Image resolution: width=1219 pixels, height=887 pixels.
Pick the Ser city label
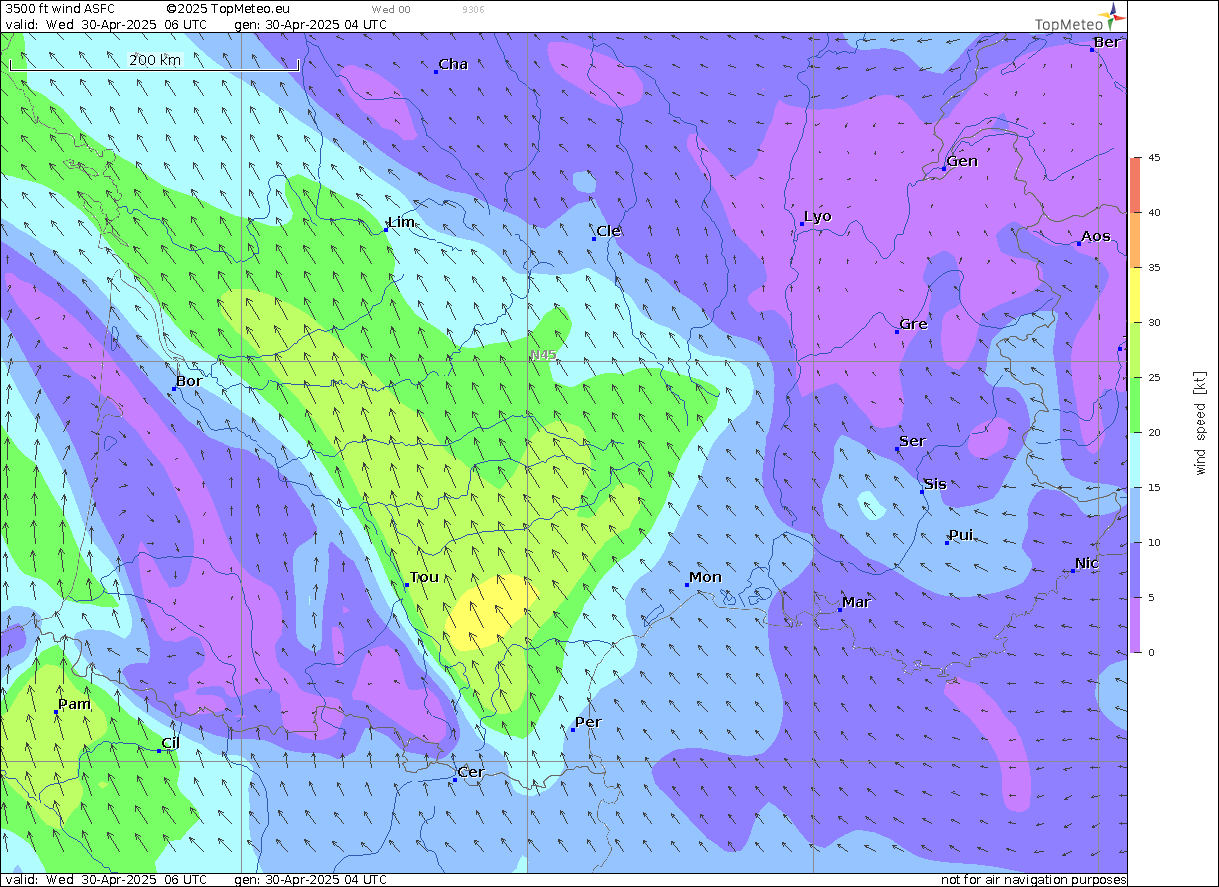pyautogui.click(x=912, y=441)
